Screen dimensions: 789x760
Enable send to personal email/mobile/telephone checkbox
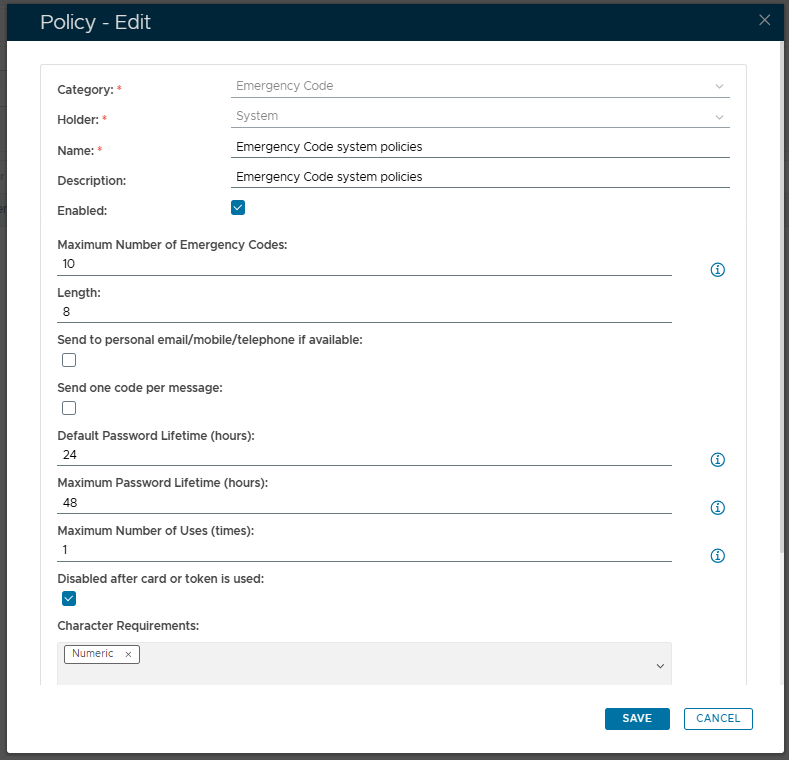69,360
